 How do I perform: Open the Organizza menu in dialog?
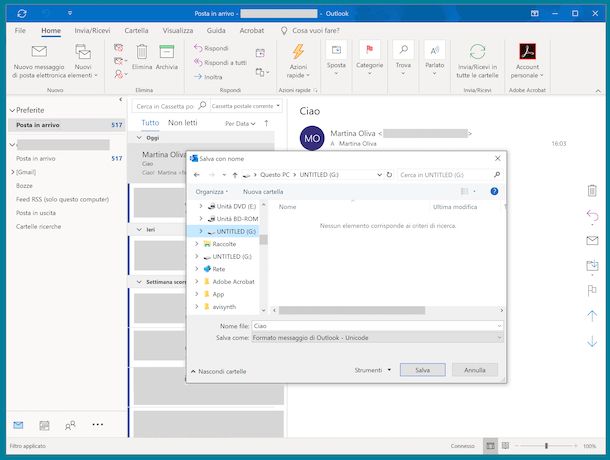212,192
